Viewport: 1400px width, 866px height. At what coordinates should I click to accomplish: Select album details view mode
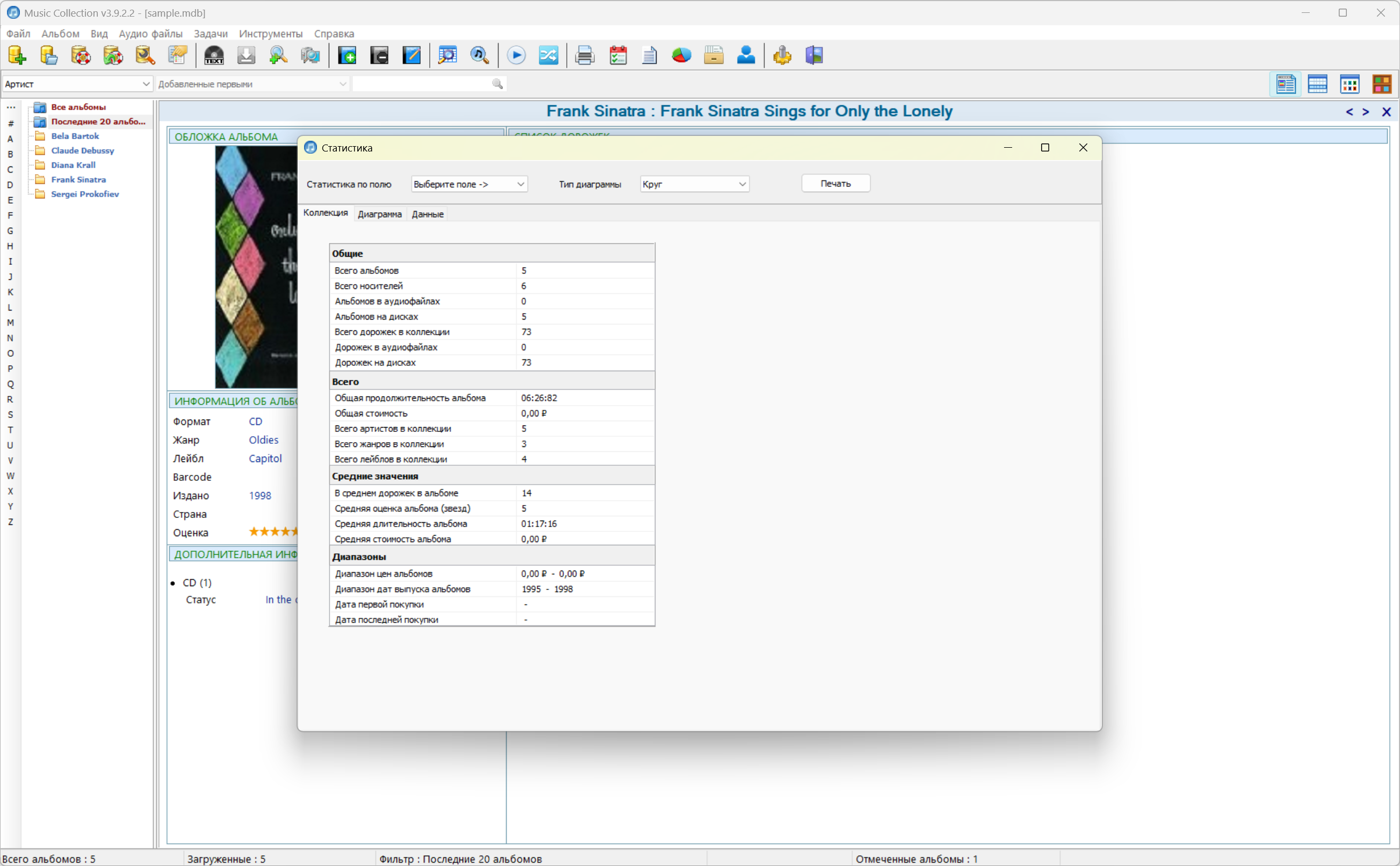coord(1286,84)
